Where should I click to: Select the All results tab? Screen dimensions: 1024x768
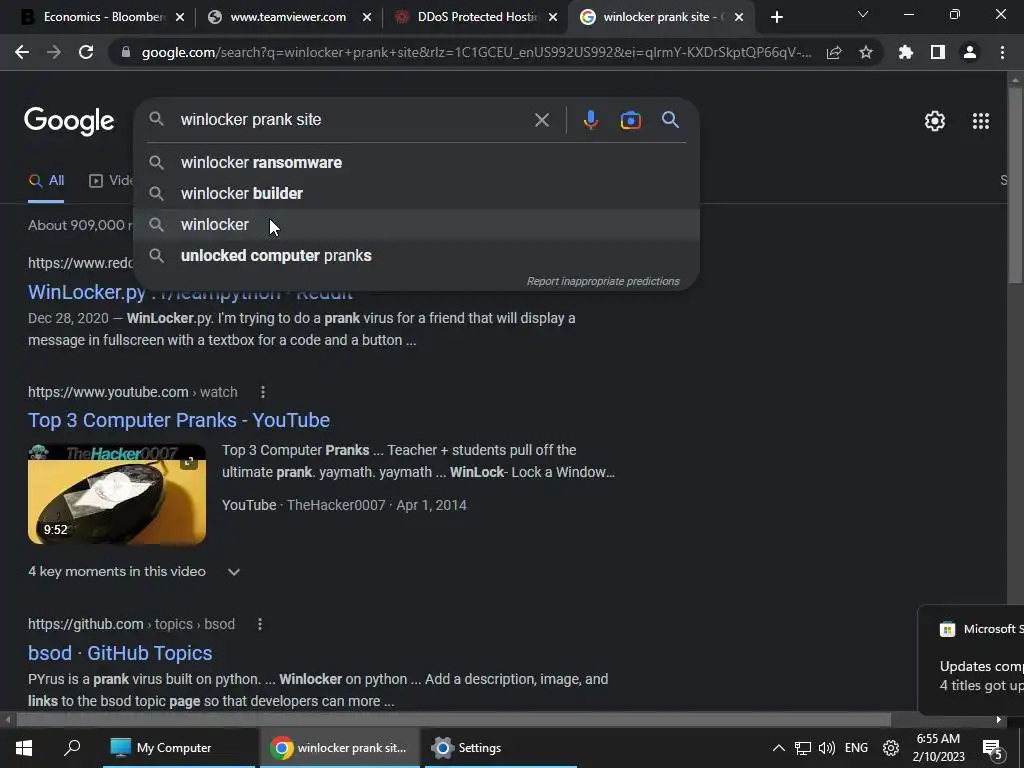click(46, 181)
